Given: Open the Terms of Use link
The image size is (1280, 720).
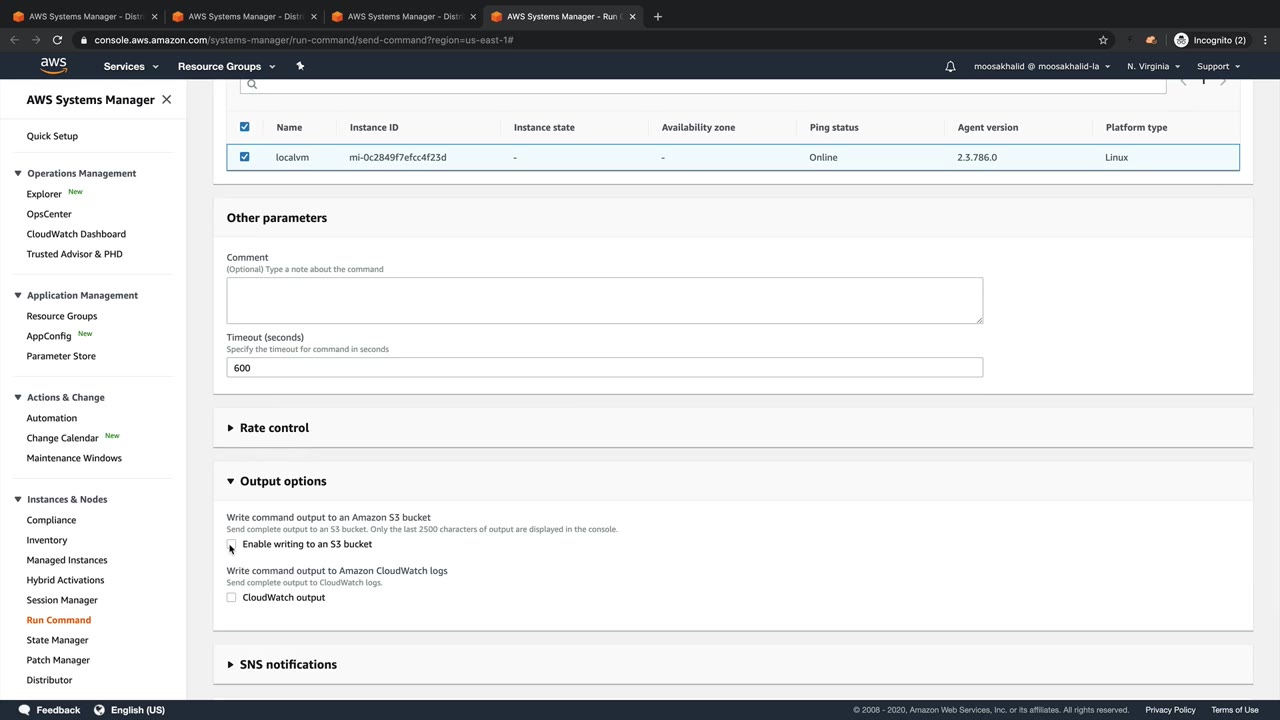Looking at the screenshot, I should pyautogui.click(x=1235, y=710).
